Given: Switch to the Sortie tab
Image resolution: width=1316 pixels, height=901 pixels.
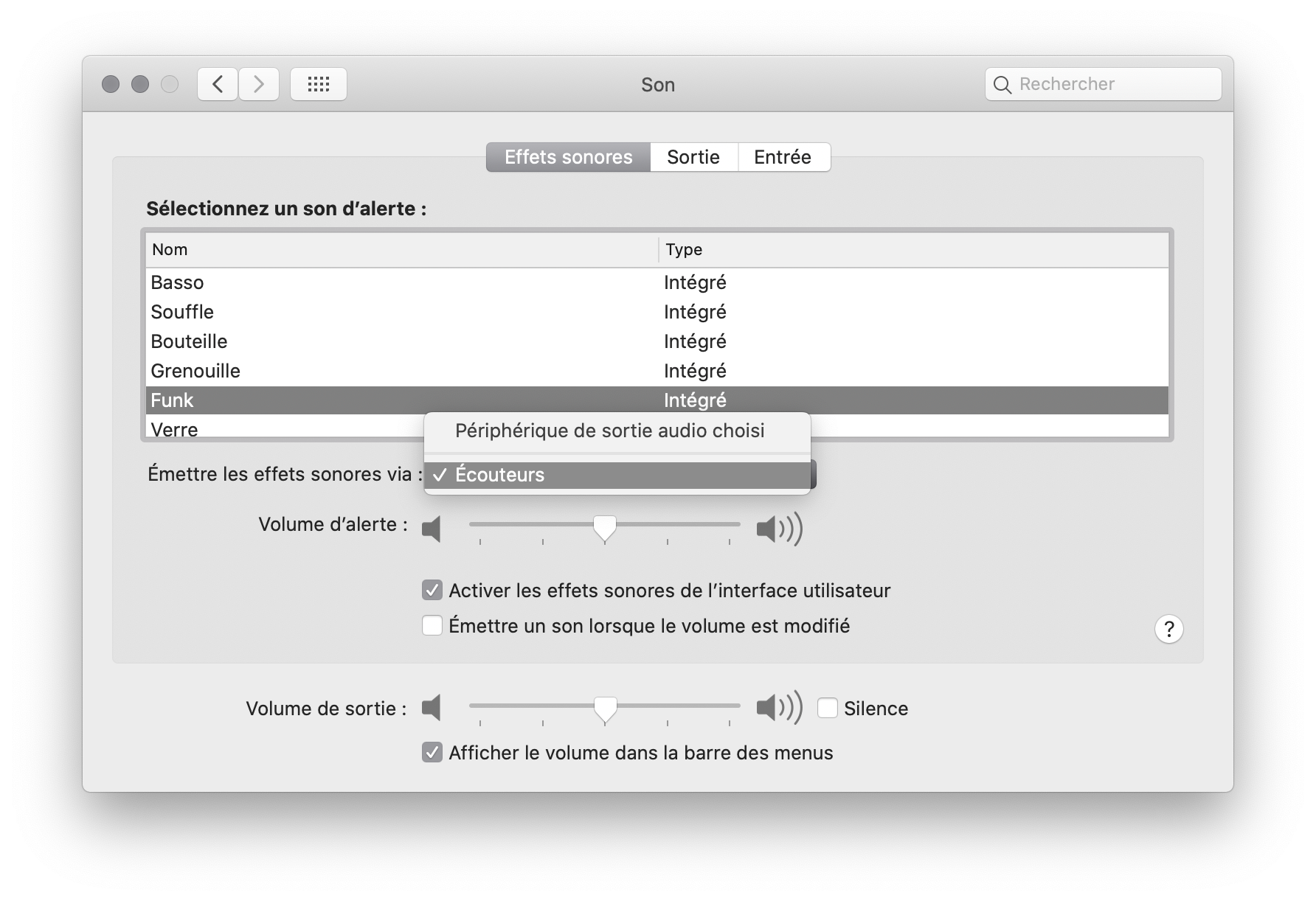Looking at the screenshot, I should click(x=693, y=157).
